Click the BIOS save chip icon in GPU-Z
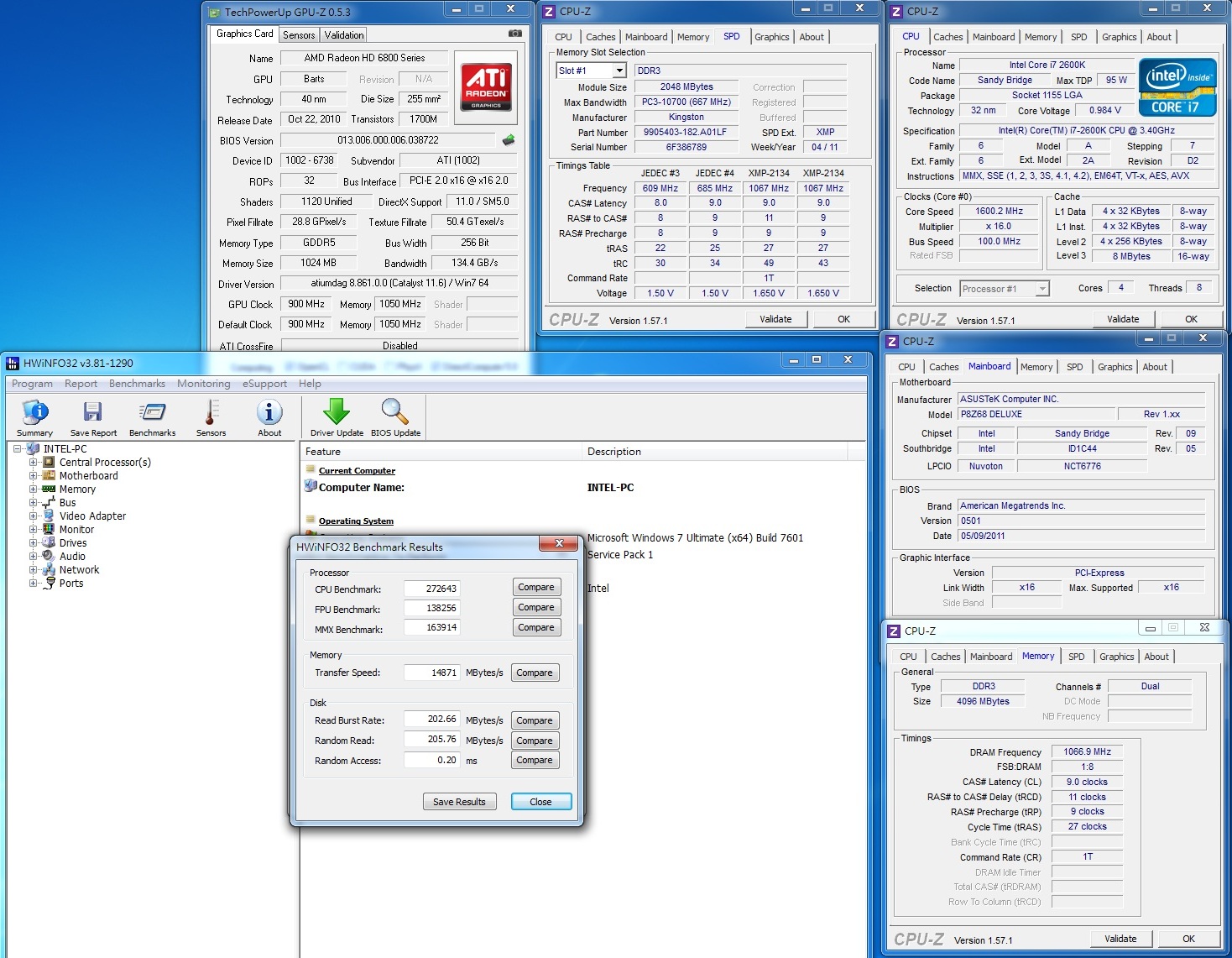 (509, 140)
